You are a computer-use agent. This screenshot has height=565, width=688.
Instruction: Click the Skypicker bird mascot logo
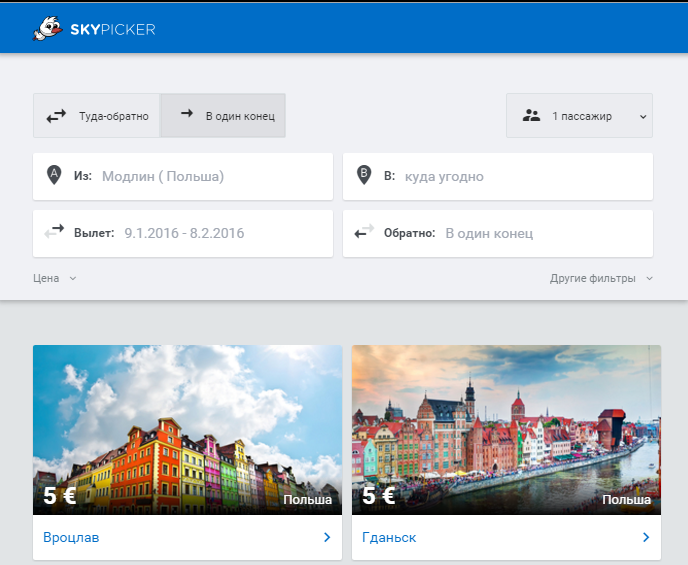coord(47,29)
